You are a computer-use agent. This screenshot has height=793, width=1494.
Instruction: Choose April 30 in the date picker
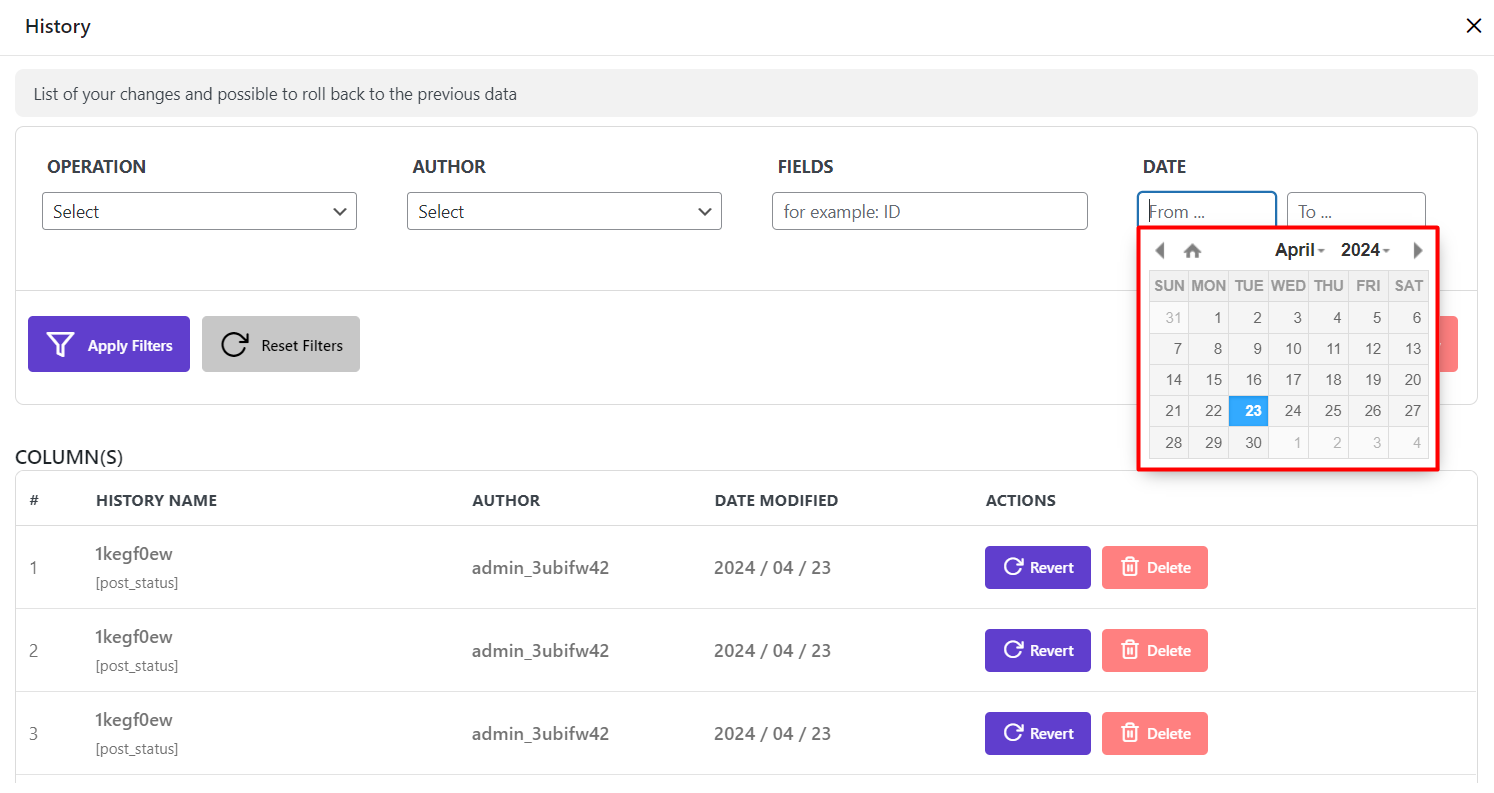pos(1253,442)
